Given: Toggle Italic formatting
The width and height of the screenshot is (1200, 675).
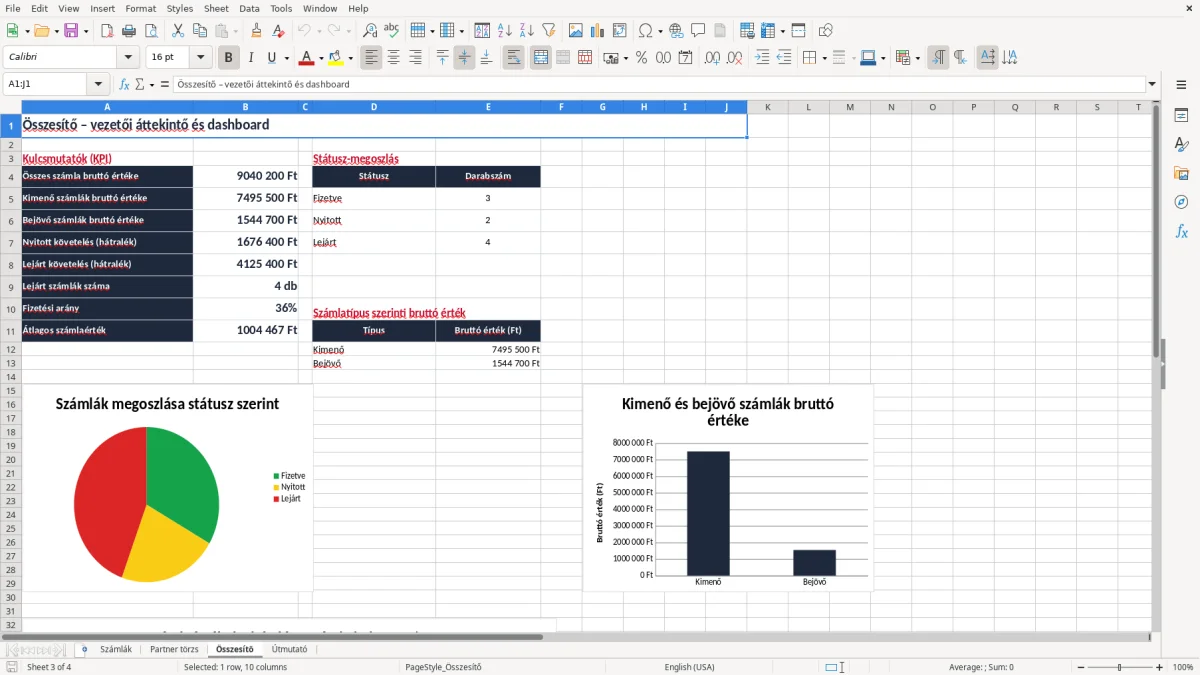Looking at the screenshot, I should point(250,58).
